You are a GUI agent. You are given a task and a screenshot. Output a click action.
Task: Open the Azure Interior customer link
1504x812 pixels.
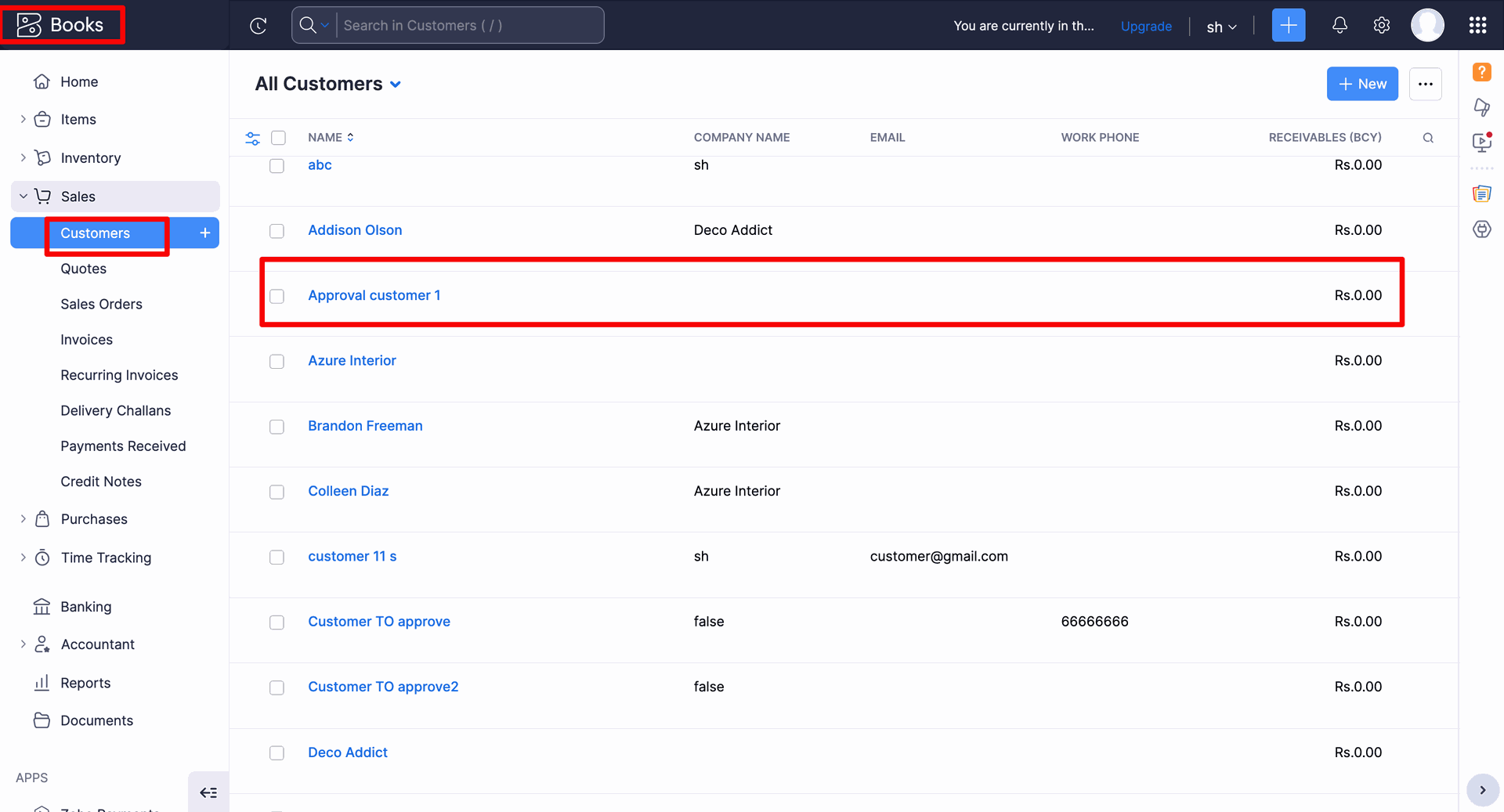[x=352, y=360]
